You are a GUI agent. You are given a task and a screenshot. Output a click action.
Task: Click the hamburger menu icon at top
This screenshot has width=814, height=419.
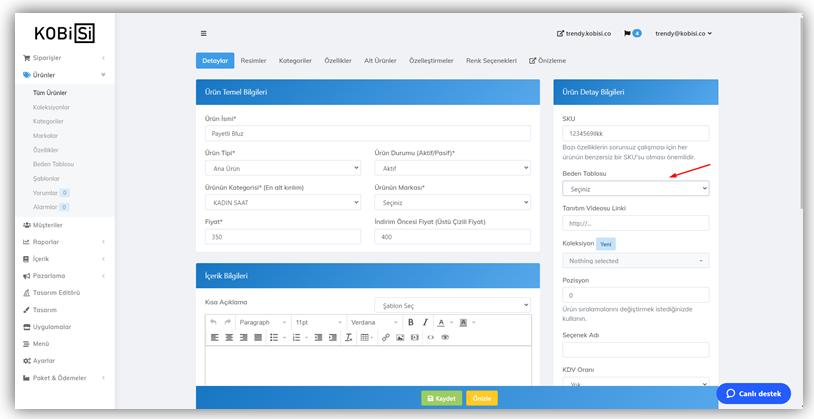click(204, 33)
